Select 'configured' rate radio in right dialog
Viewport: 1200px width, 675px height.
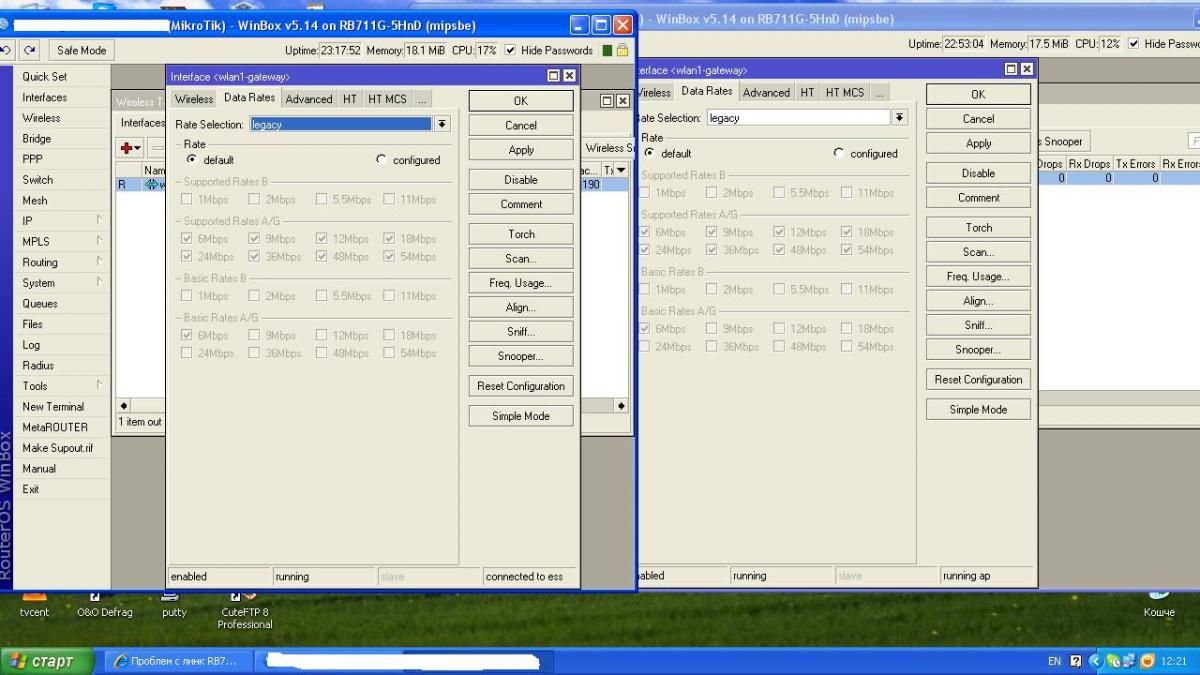click(x=839, y=154)
